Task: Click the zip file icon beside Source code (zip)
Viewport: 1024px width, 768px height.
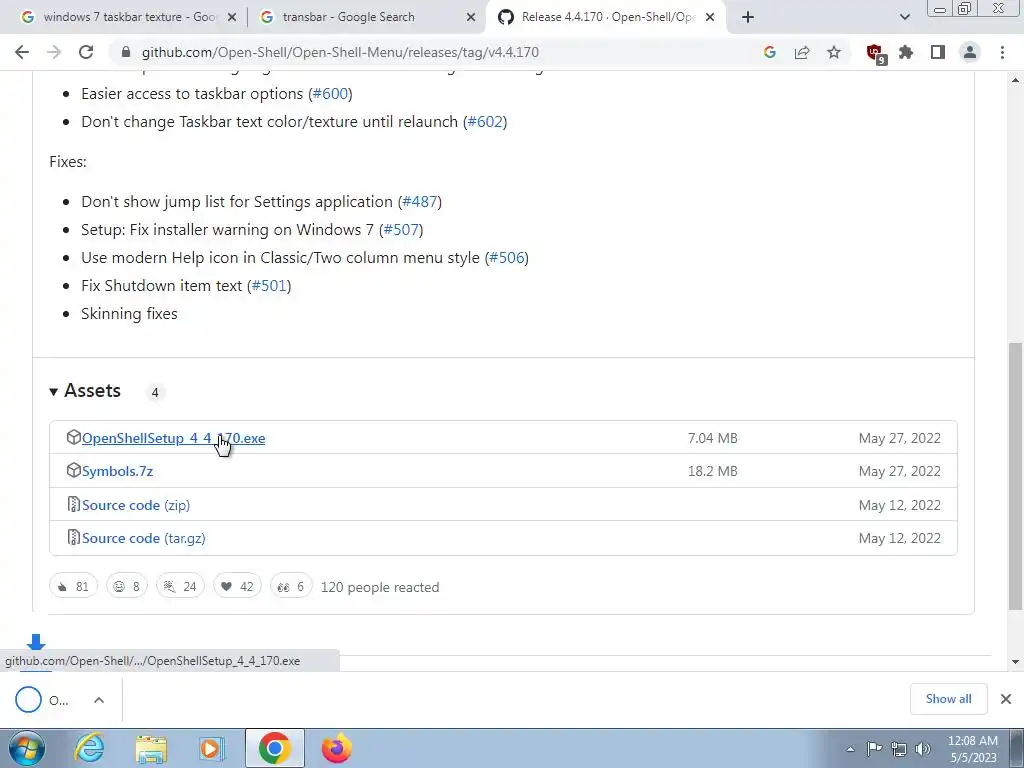Action: [74, 504]
